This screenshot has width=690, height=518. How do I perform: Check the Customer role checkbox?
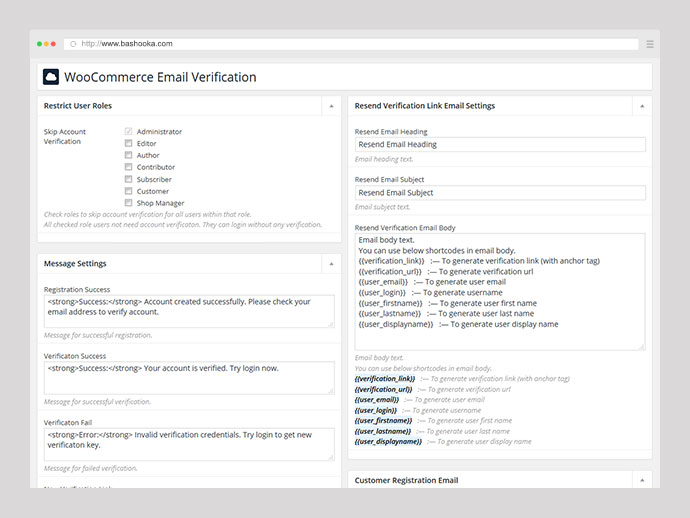pyautogui.click(x=128, y=191)
